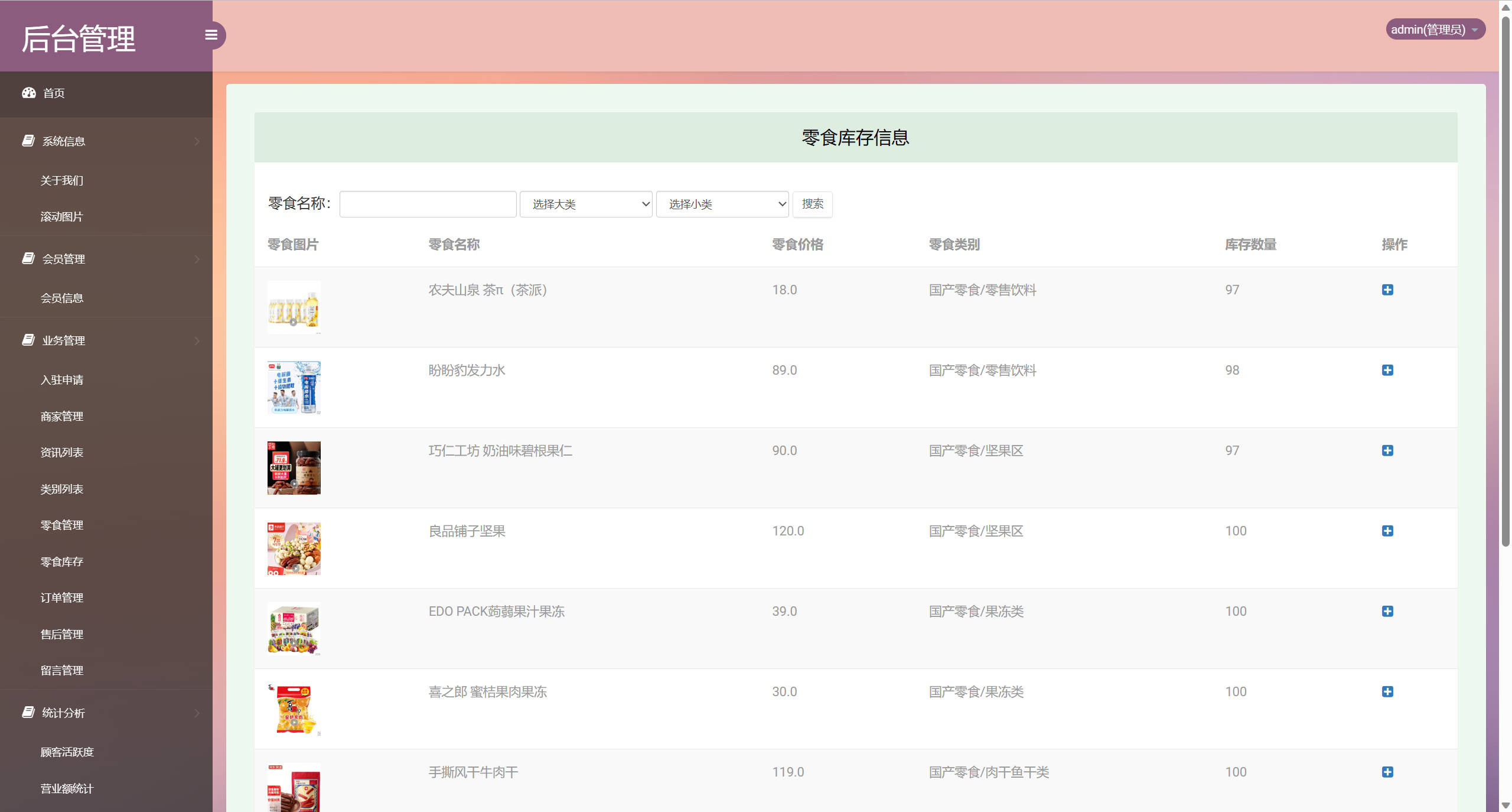1512x812 pixels.
Task: Add stock for 盼盼豹发力水 via plus icon
Action: coord(1387,370)
